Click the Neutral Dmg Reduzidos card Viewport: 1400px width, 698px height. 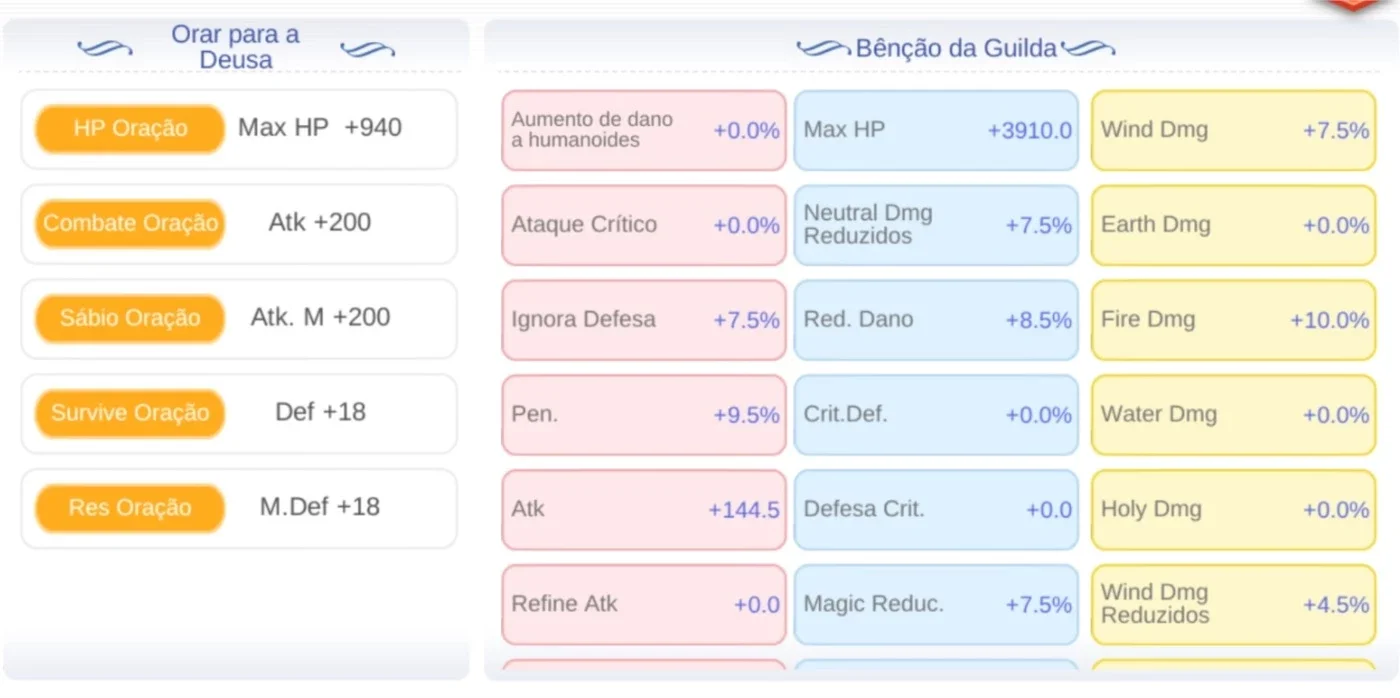[x=936, y=225]
